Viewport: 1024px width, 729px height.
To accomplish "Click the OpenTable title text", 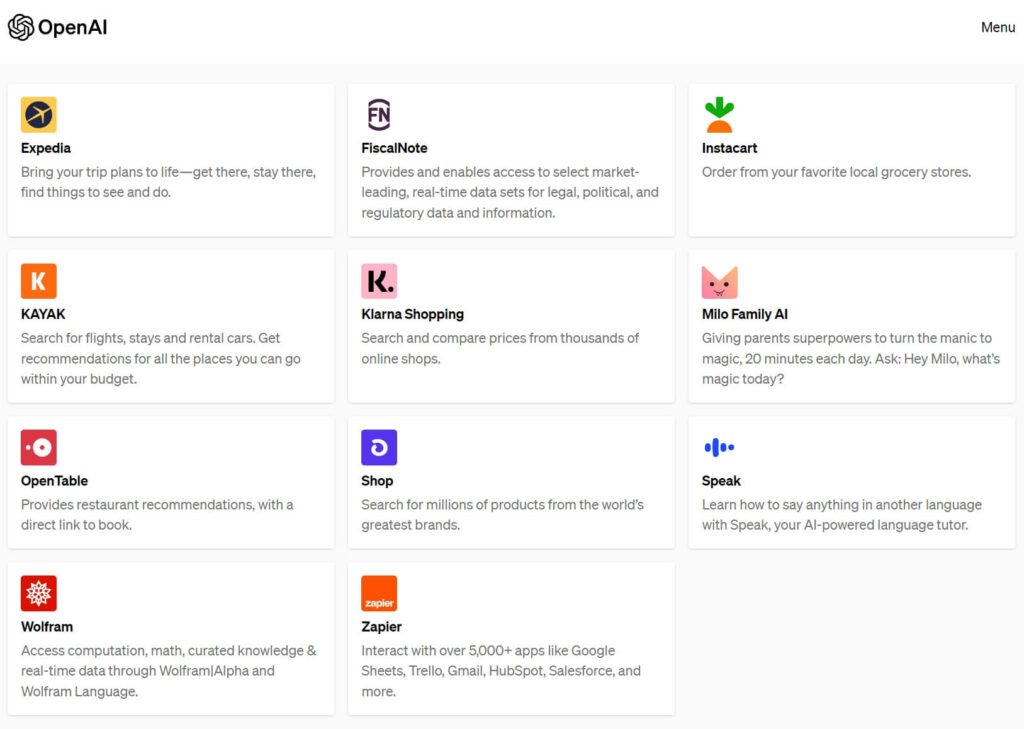I will coord(54,481).
